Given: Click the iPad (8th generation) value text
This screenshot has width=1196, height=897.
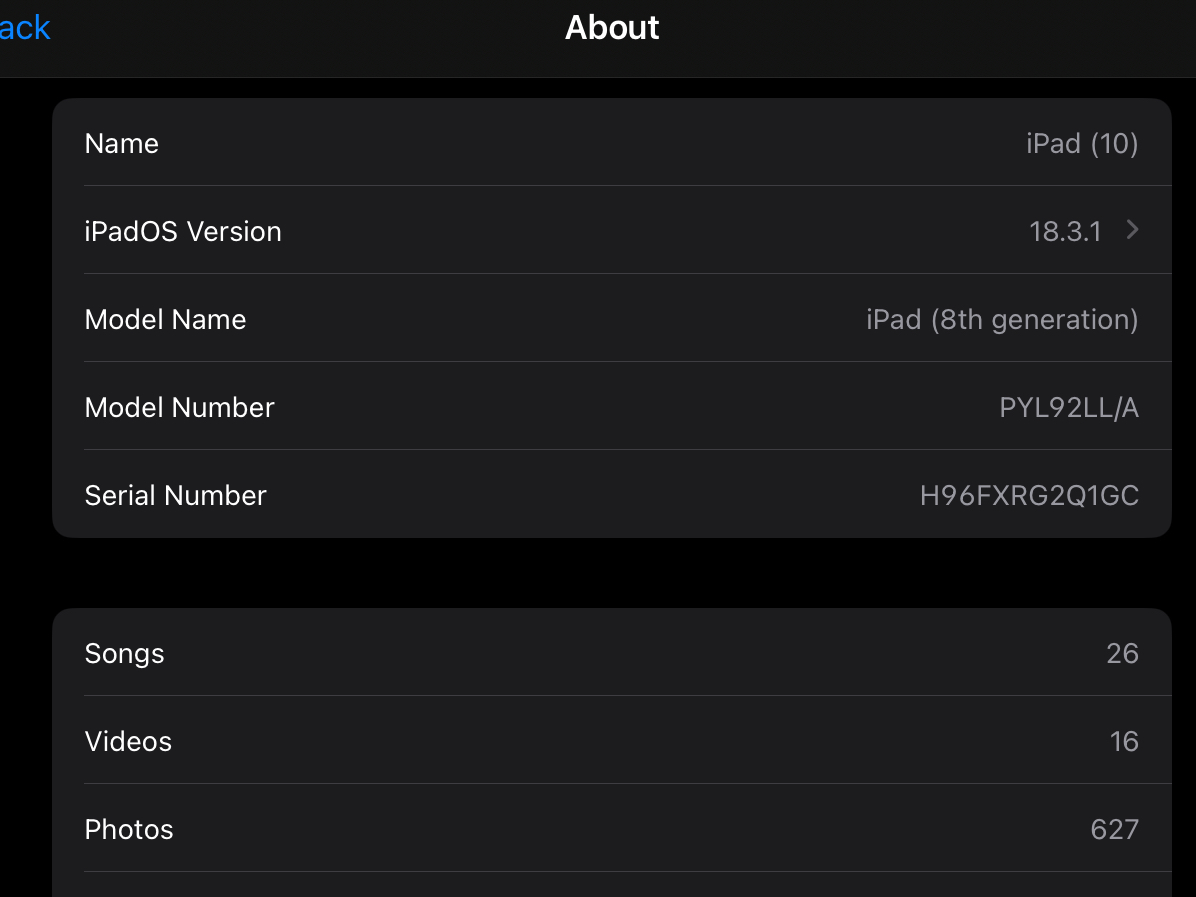Looking at the screenshot, I should 1002,319.
